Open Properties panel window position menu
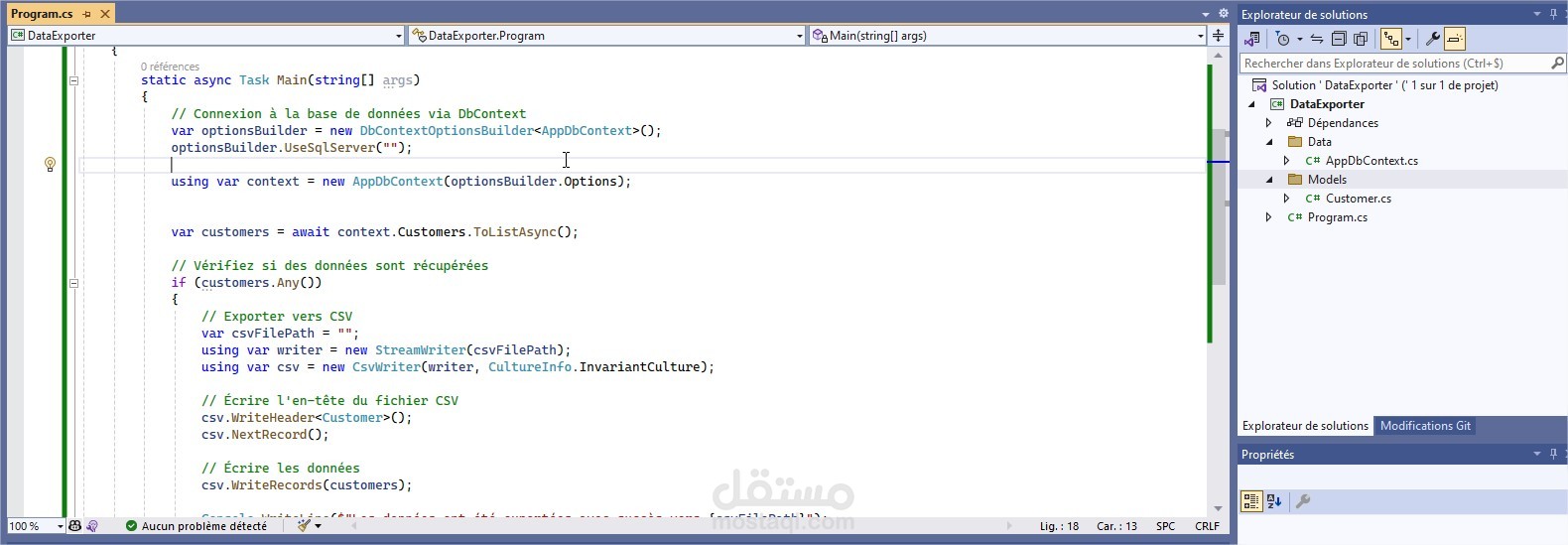 tap(1537, 454)
